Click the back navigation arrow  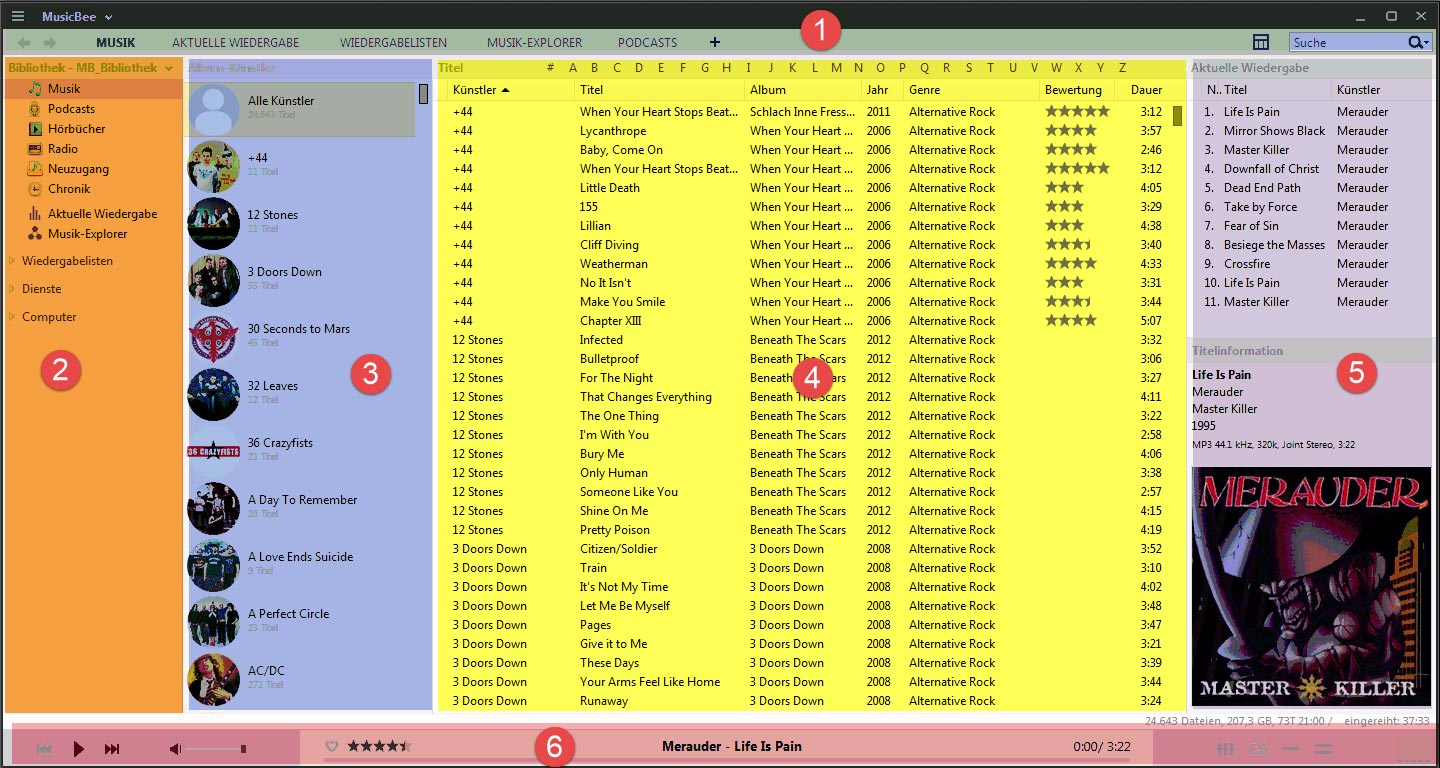(24, 43)
